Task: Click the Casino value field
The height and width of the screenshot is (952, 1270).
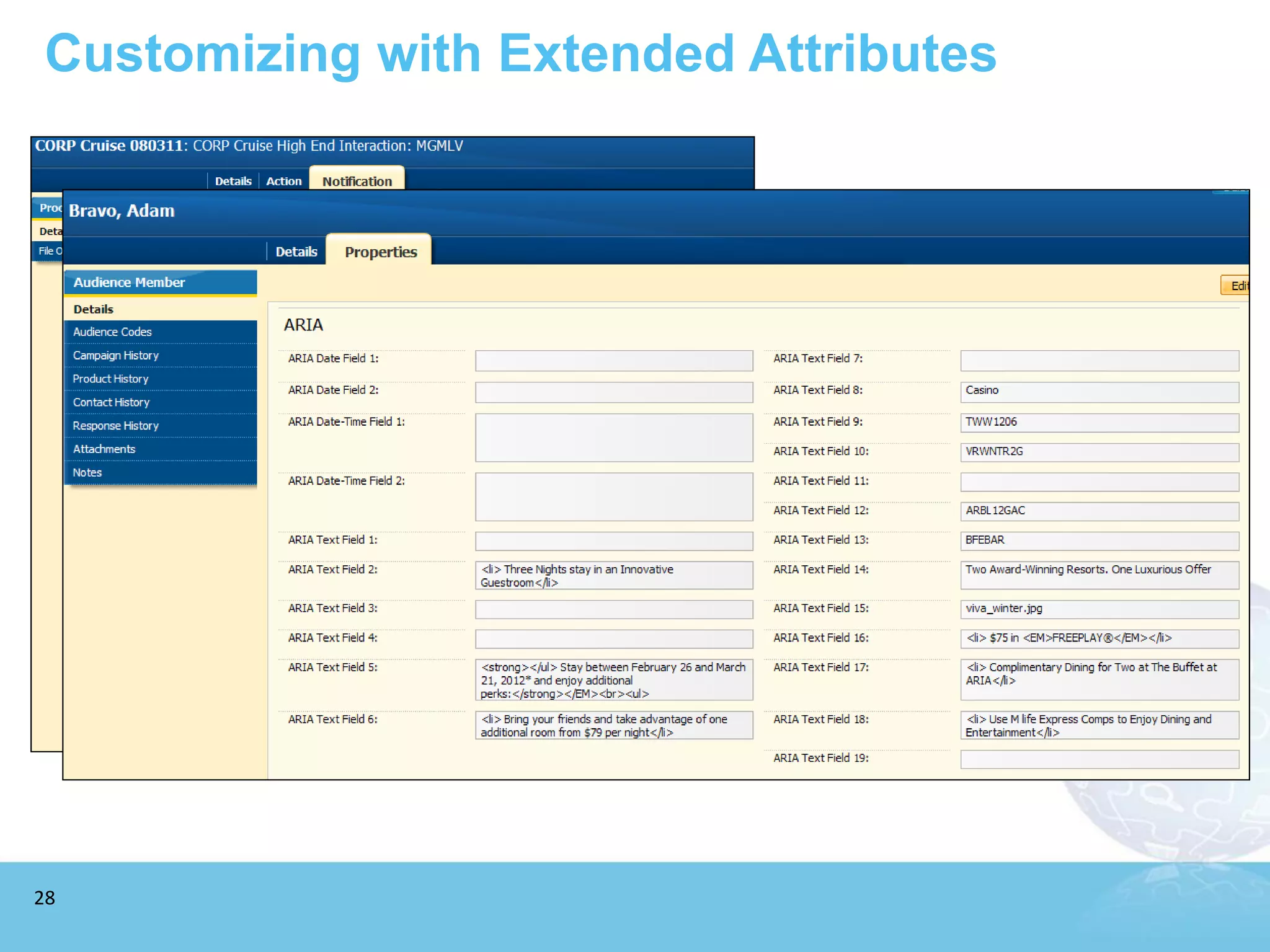Action: tap(1099, 392)
